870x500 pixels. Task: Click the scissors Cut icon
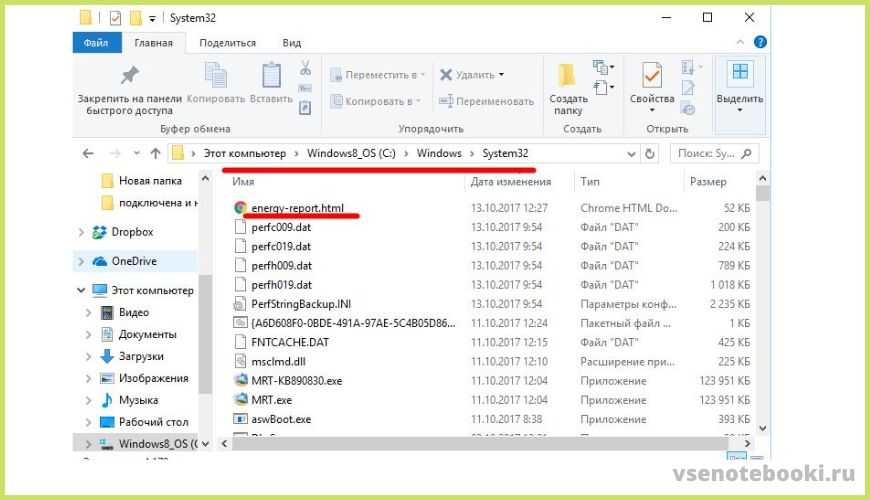tap(306, 70)
